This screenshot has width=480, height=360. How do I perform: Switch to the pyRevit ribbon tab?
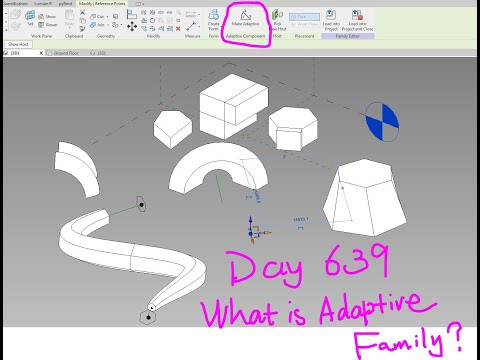click(x=65, y=4)
